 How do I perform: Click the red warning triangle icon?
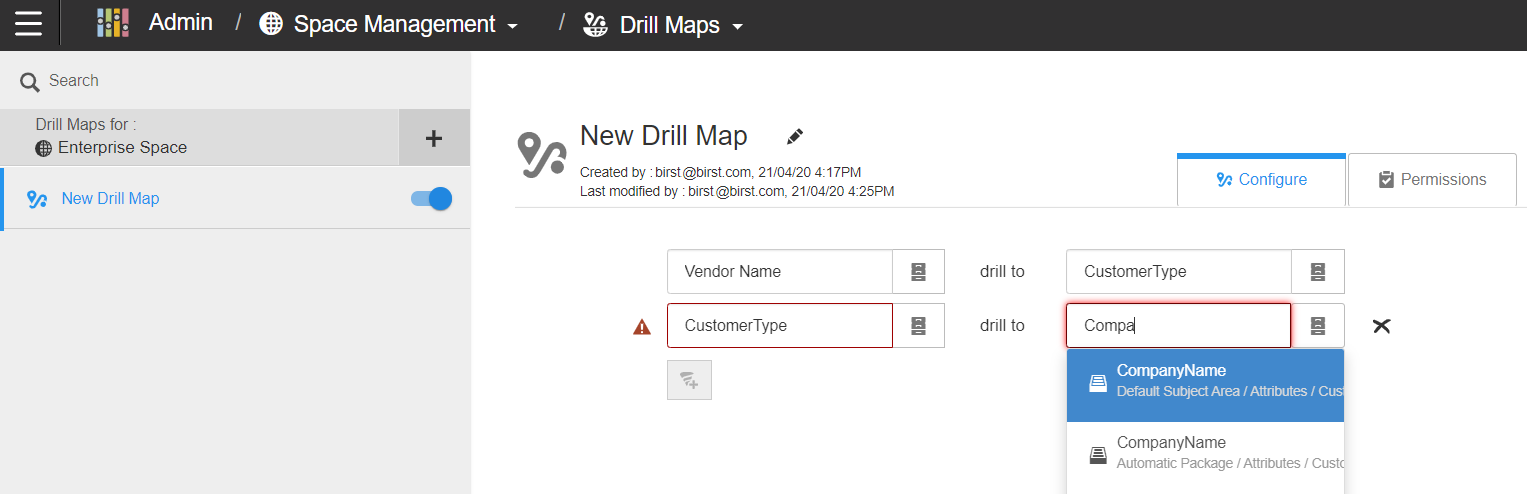tap(642, 326)
